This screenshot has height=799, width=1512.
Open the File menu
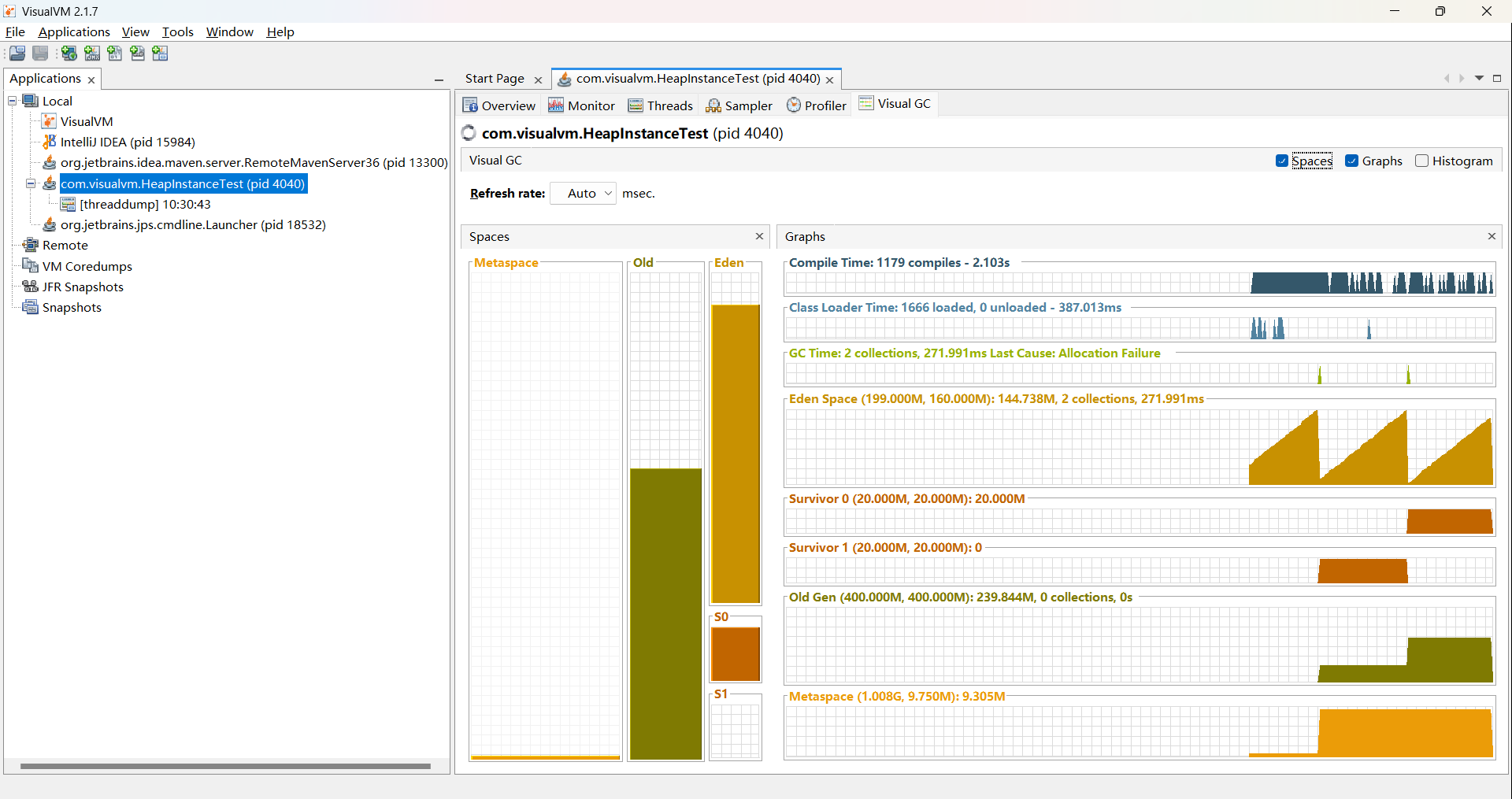15,31
